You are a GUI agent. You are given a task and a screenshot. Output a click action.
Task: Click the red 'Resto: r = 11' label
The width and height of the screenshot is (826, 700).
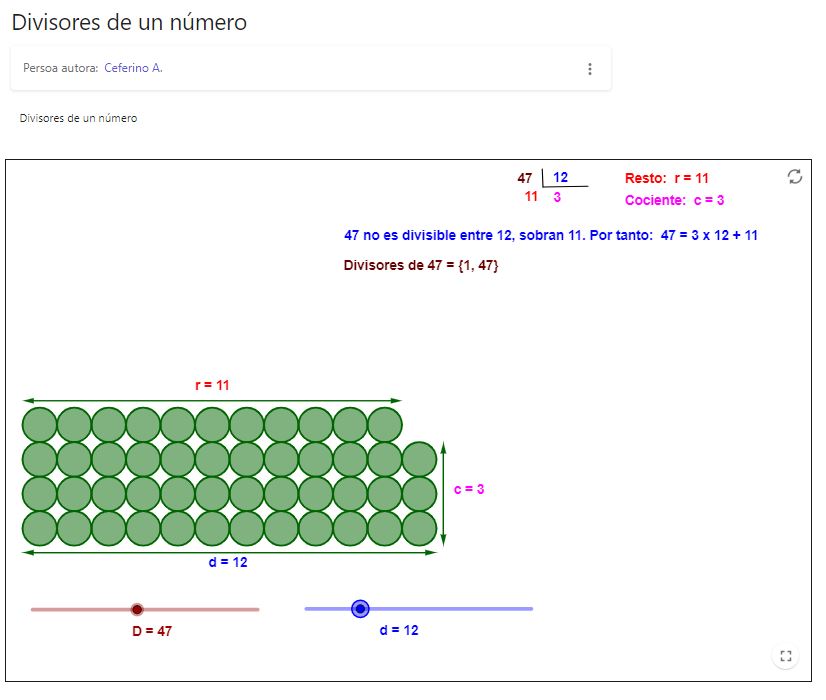666,178
